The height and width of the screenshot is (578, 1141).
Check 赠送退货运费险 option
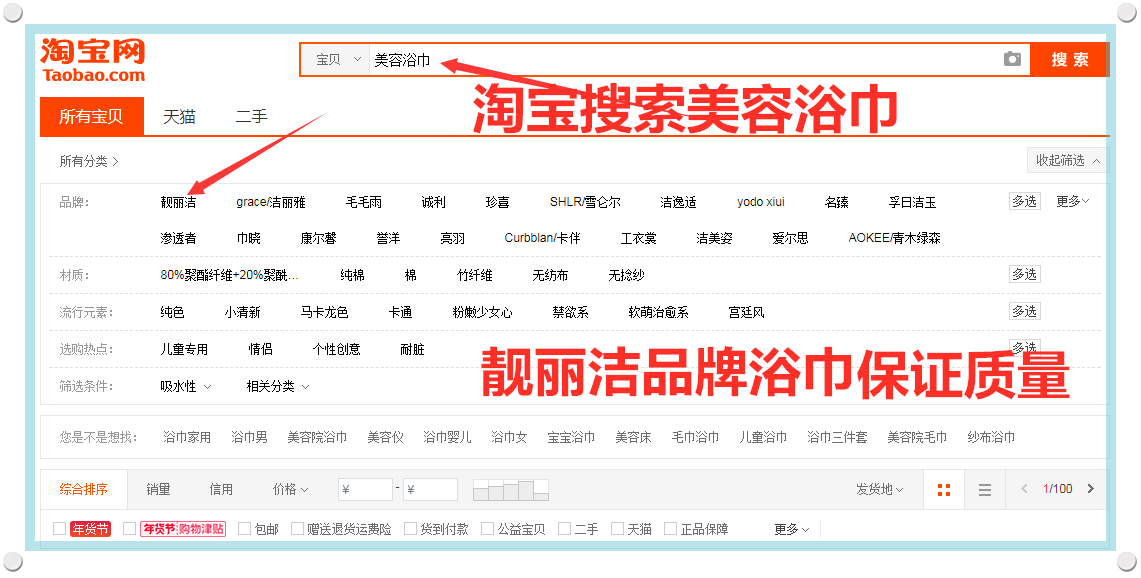pyautogui.click(x=297, y=528)
